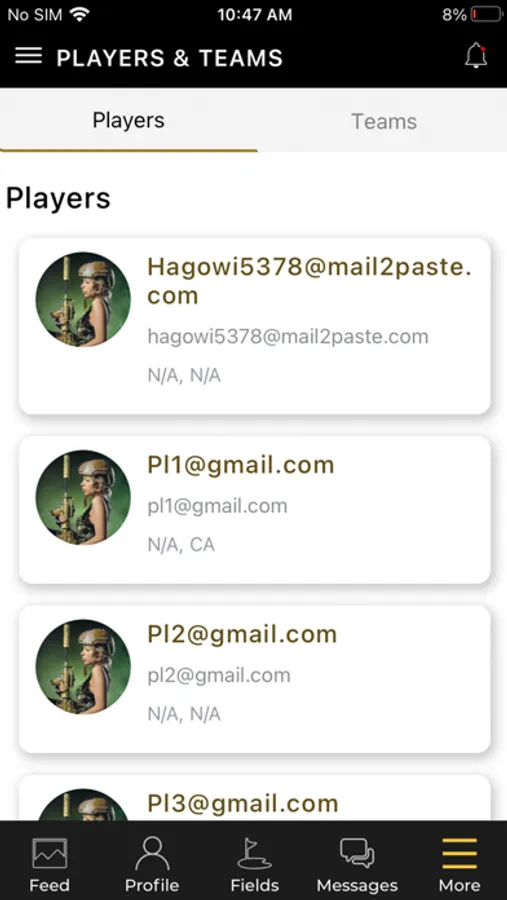Open Pl1@gmail.com player name
This screenshot has width=507, height=900.
[x=241, y=465]
